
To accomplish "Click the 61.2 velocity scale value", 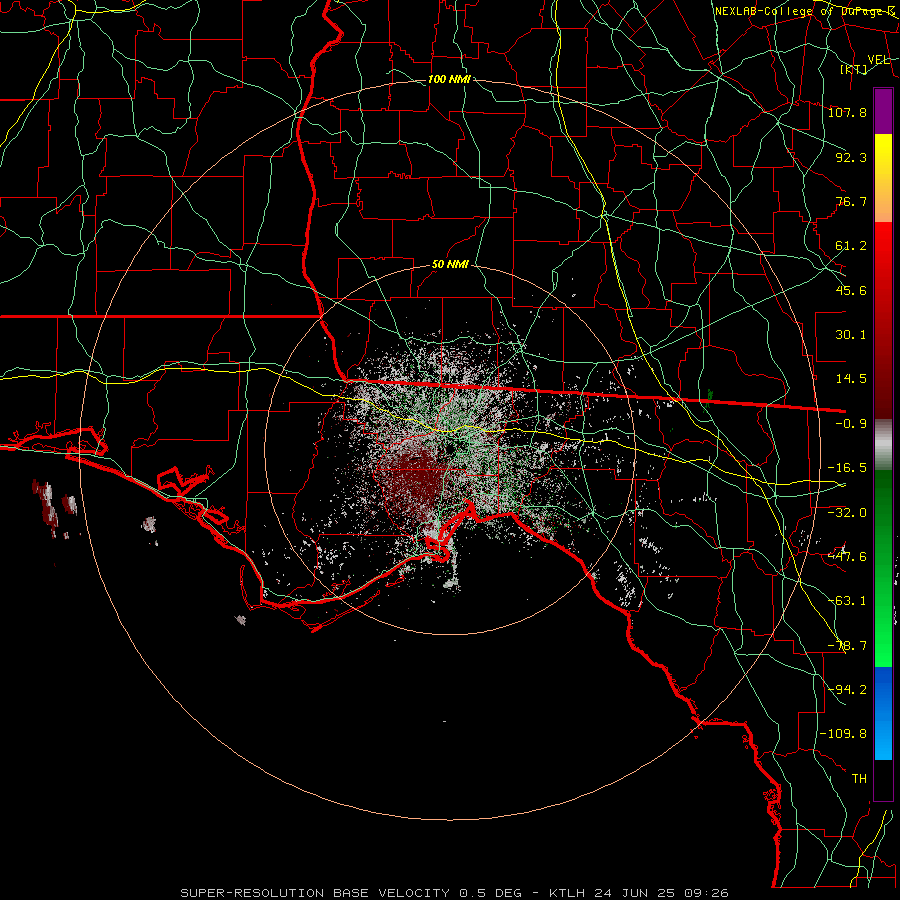I will [x=851, y=246].
